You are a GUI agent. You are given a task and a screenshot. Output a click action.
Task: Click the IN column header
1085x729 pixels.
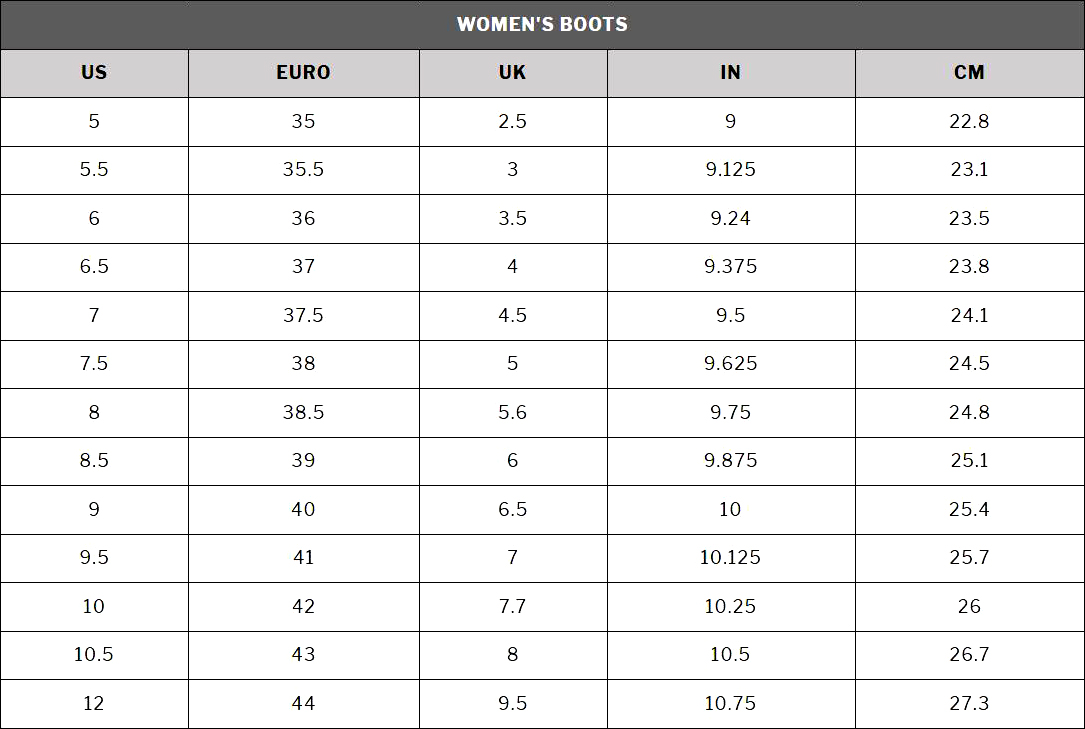click(x=731, y=73)
